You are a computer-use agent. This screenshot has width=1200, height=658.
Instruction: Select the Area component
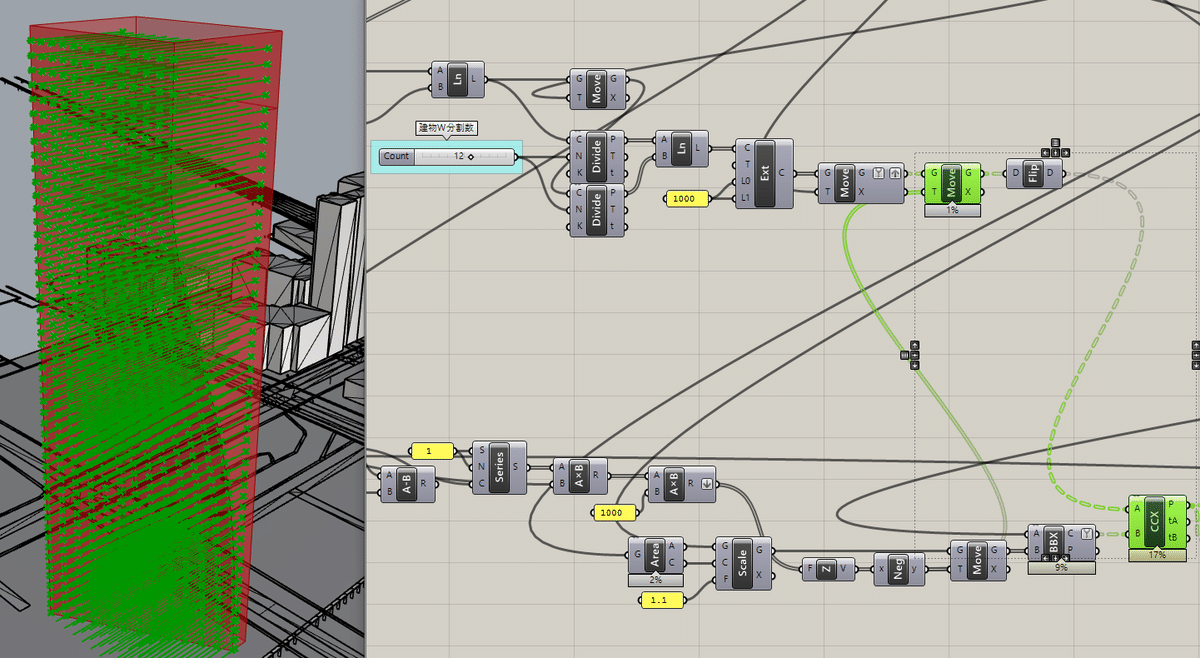(x=656, y=555)
